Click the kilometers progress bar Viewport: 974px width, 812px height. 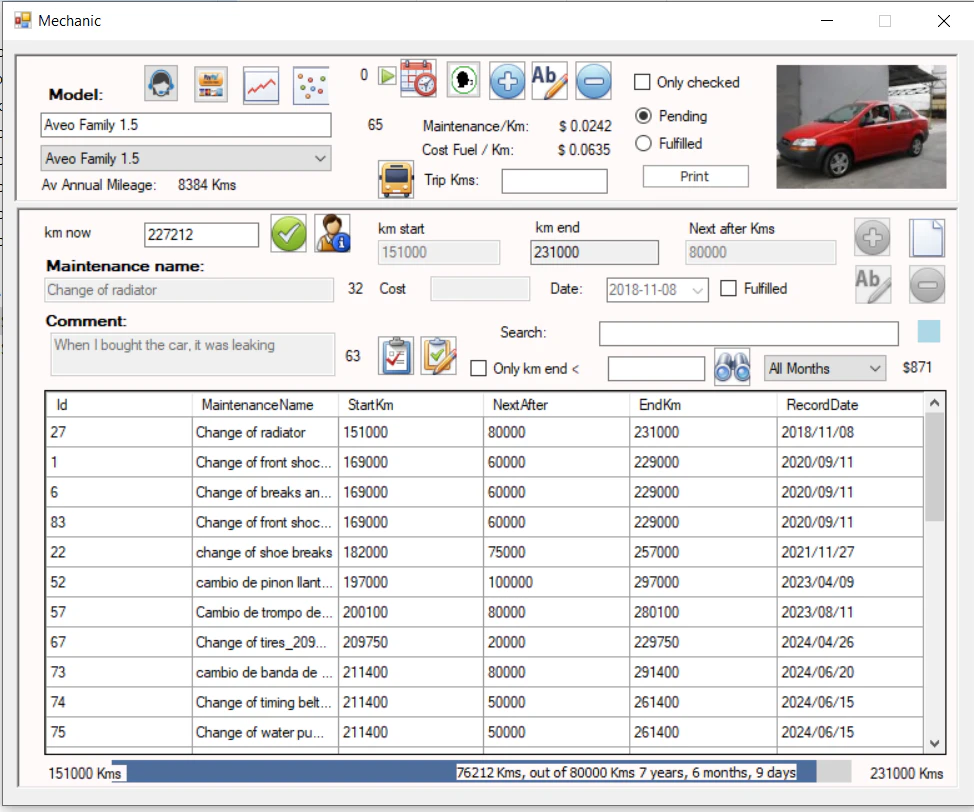[481, 772]
